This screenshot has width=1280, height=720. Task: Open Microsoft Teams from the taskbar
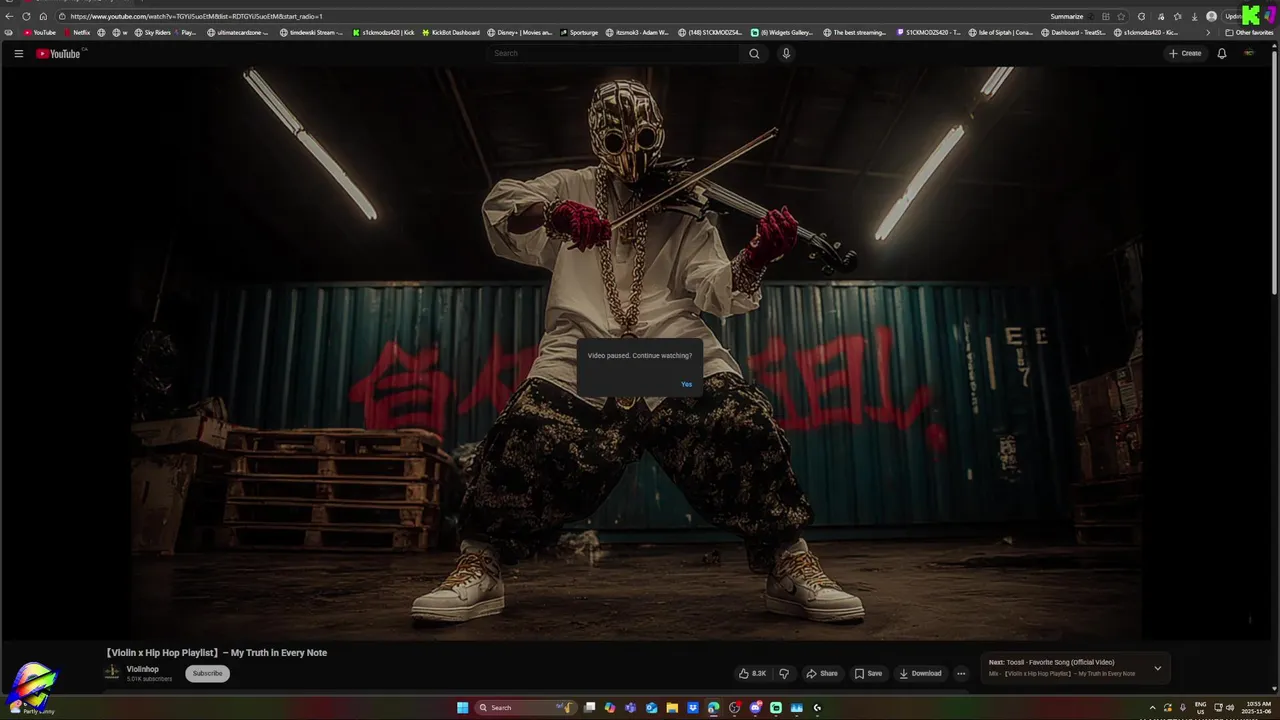click(630, 708)
